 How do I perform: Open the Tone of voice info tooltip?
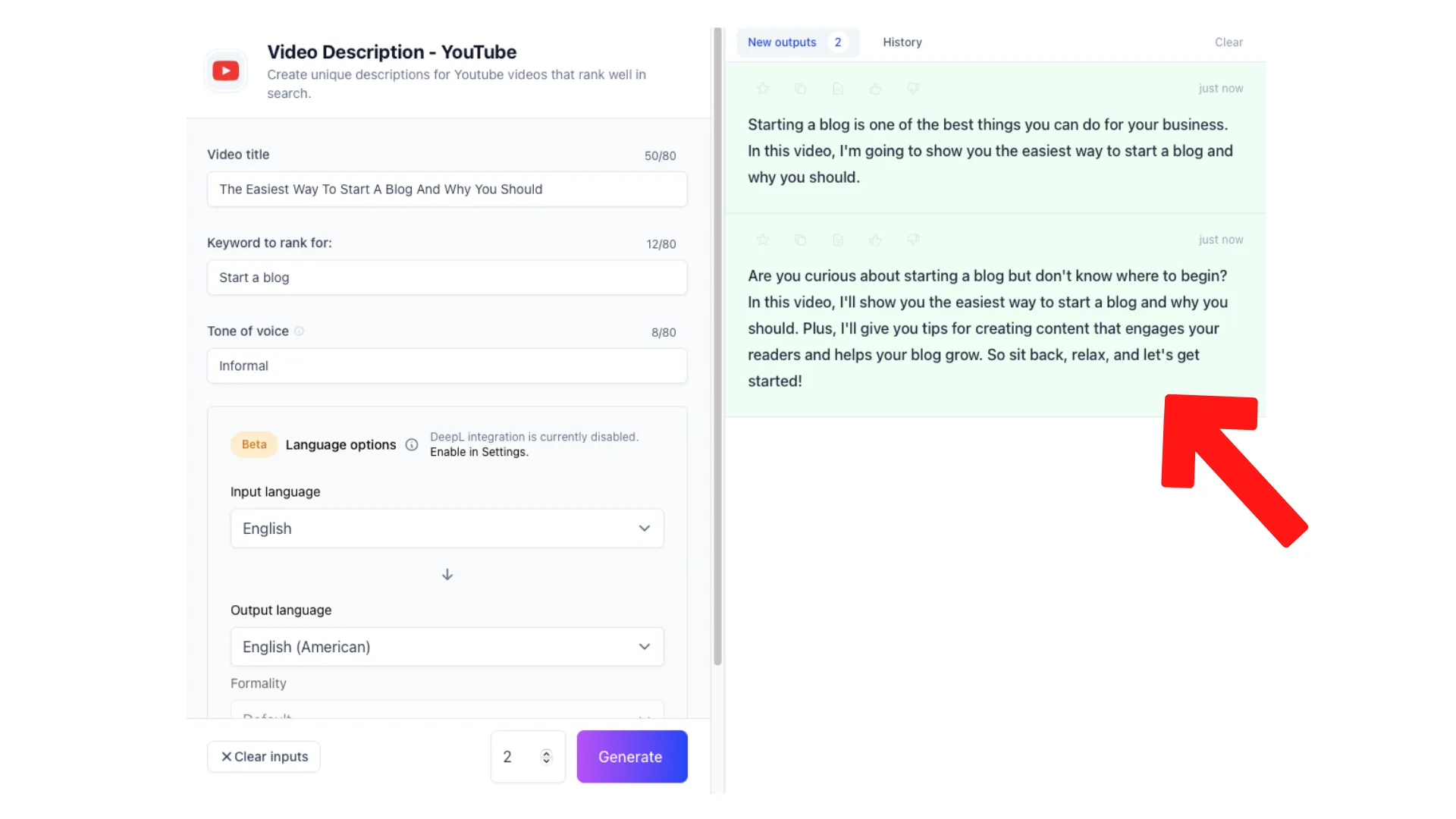pyautogui.click(x=300, y=331)
